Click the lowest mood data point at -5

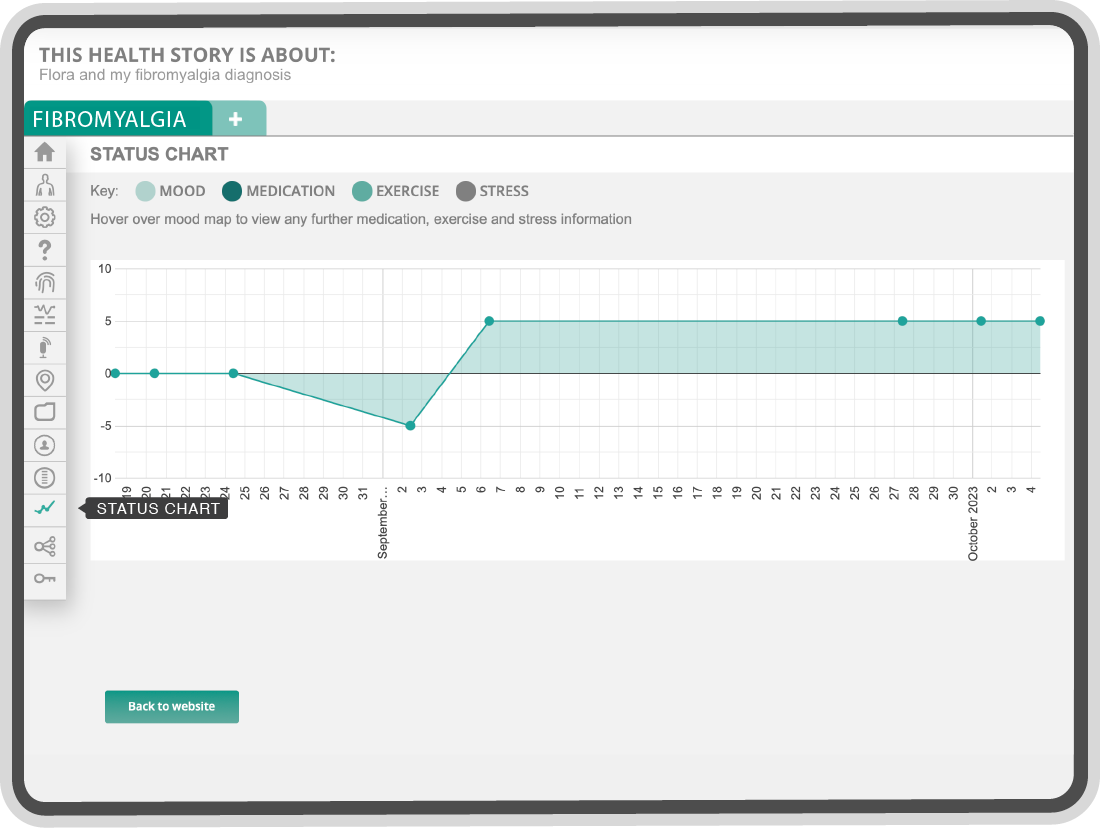410,426
